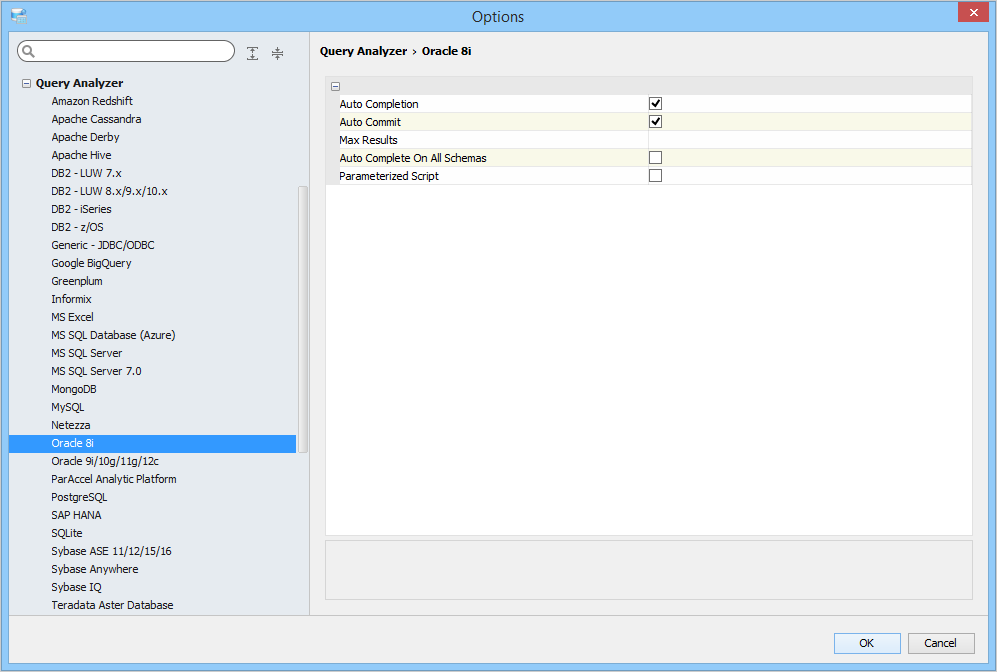The width and height of the screenshot is (997, 672).
Task: Click the Auto Completion property label
Action: pos(378,104)
